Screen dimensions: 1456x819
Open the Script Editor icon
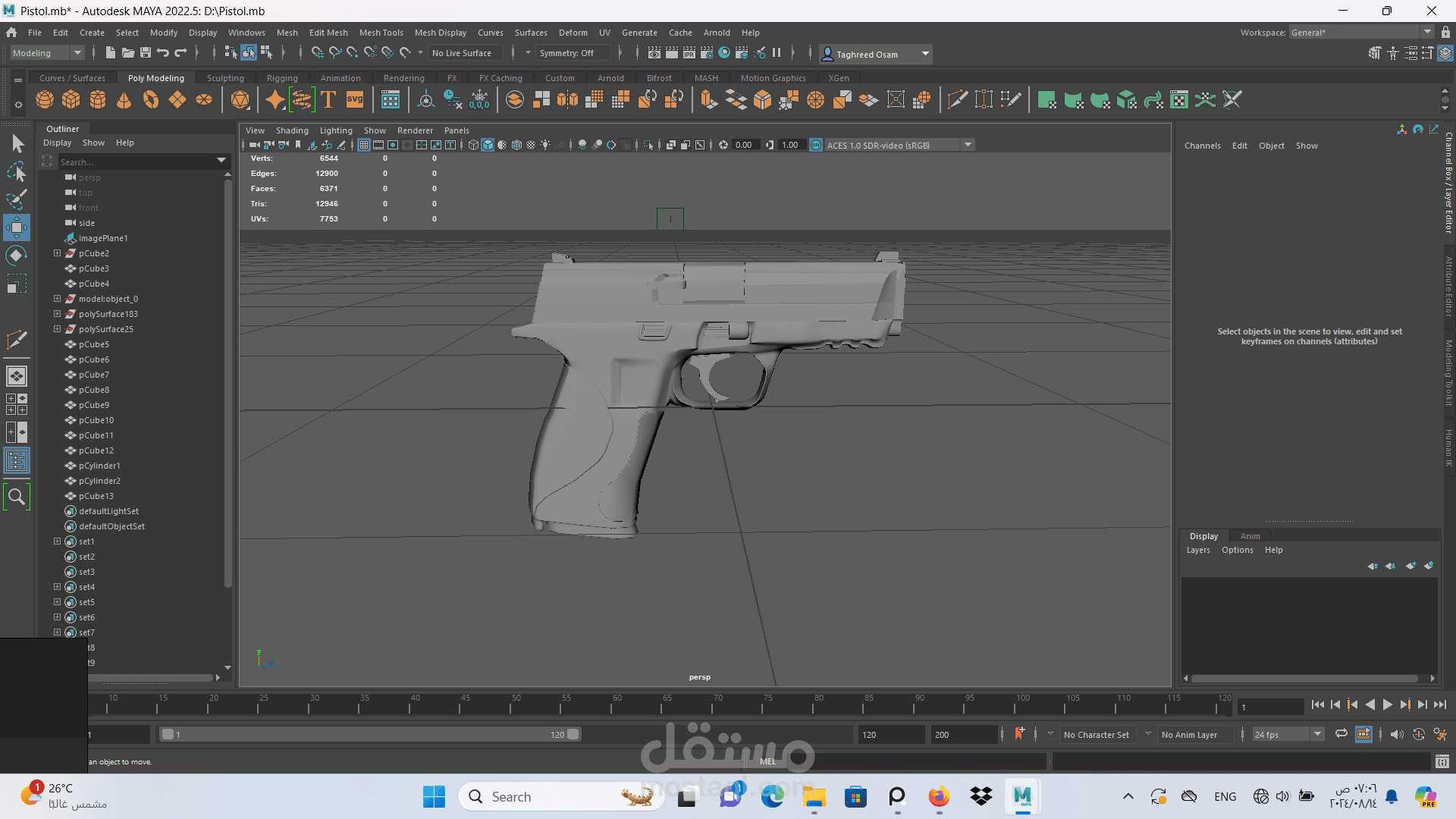[x=1442, y=761]
